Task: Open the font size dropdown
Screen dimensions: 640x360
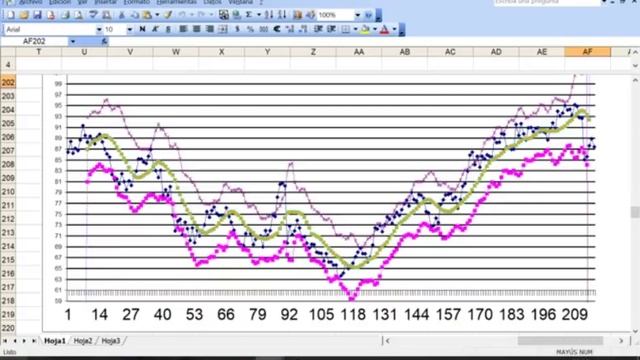Action: pos(129,29)
